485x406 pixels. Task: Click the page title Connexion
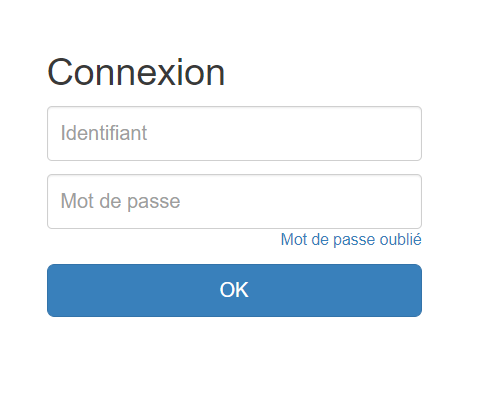[136, 72]
